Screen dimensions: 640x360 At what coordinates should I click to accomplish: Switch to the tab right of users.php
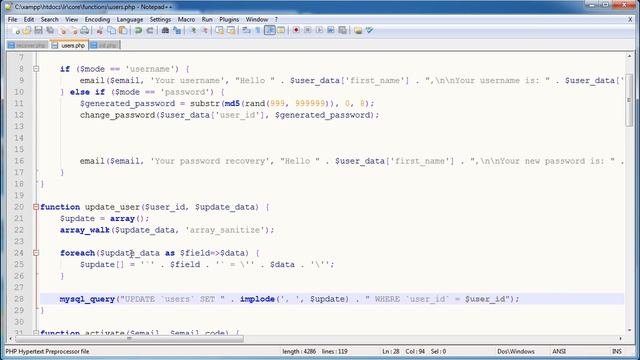104,45
